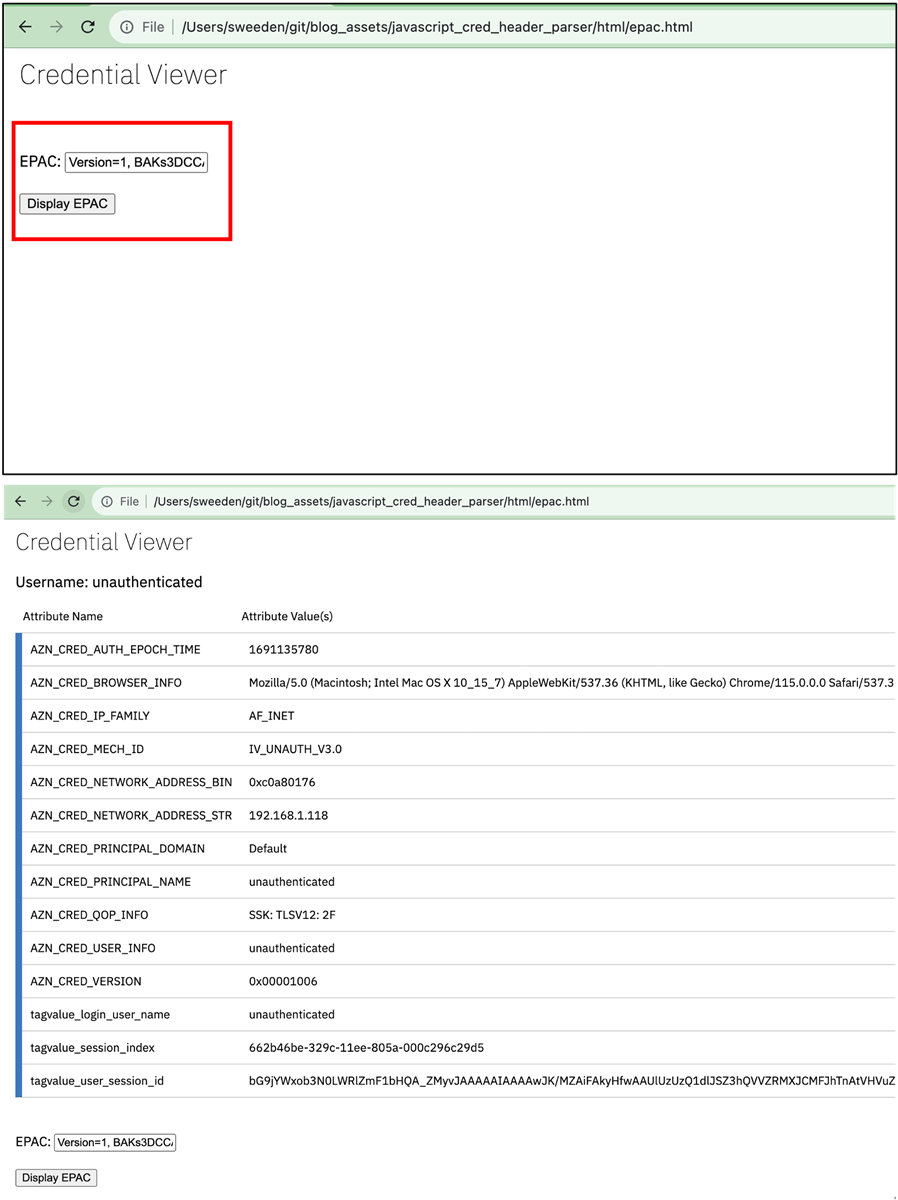Image resolution: width=898 pixels, height=1200 pixels.
Task: Click Display EPAC button below the table
Action: (56, 1178)
